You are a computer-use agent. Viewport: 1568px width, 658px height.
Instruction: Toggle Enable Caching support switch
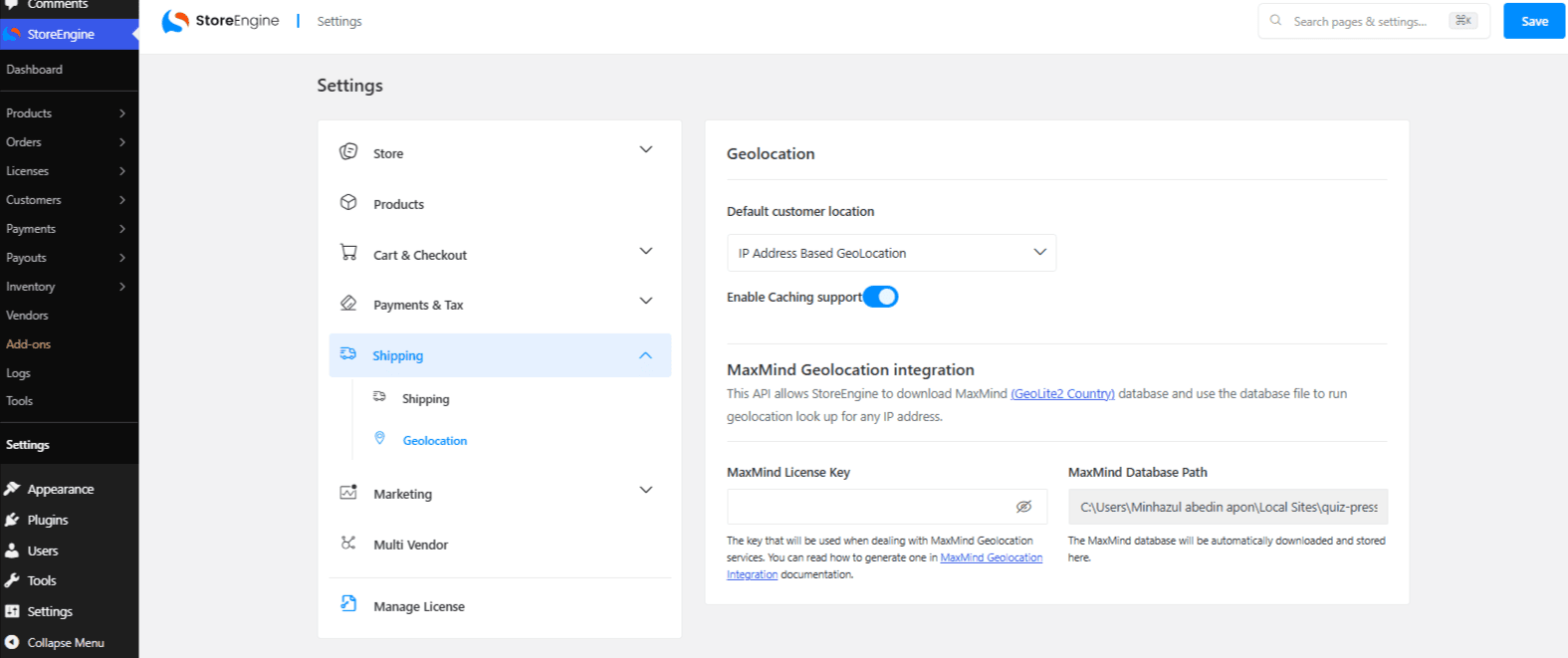point(880,297)
